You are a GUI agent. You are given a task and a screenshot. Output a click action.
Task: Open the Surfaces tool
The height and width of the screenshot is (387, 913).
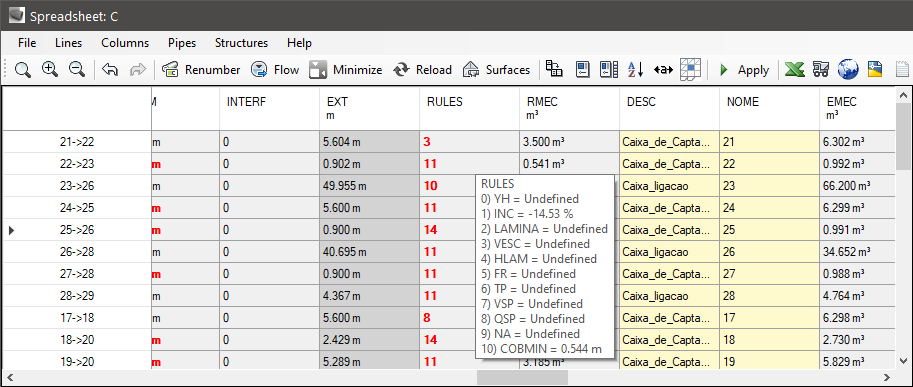click(496, 70)
